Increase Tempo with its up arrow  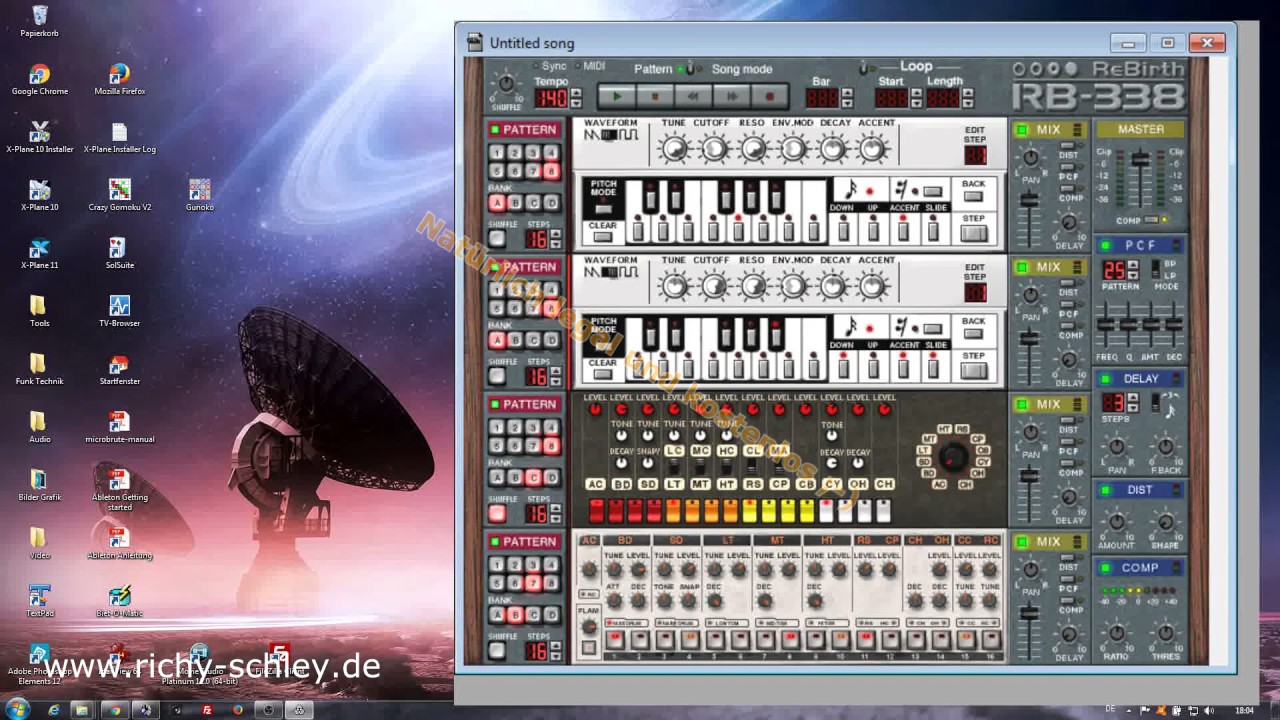coord(576,93)
